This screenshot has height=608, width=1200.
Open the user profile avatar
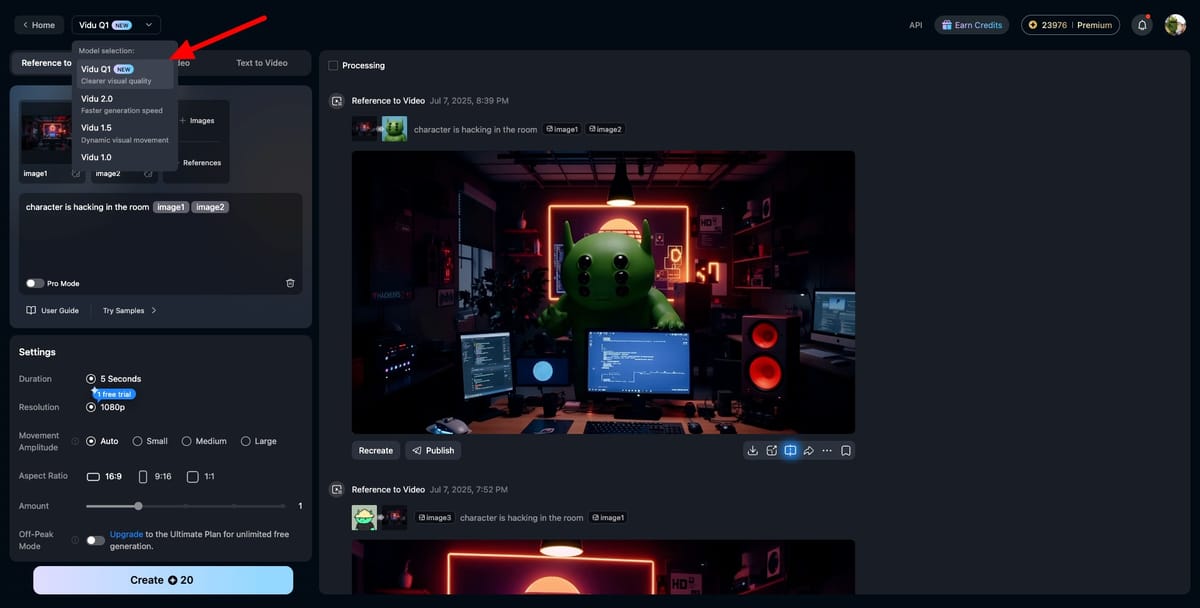pyautogui.click(x=1175, y=25)
